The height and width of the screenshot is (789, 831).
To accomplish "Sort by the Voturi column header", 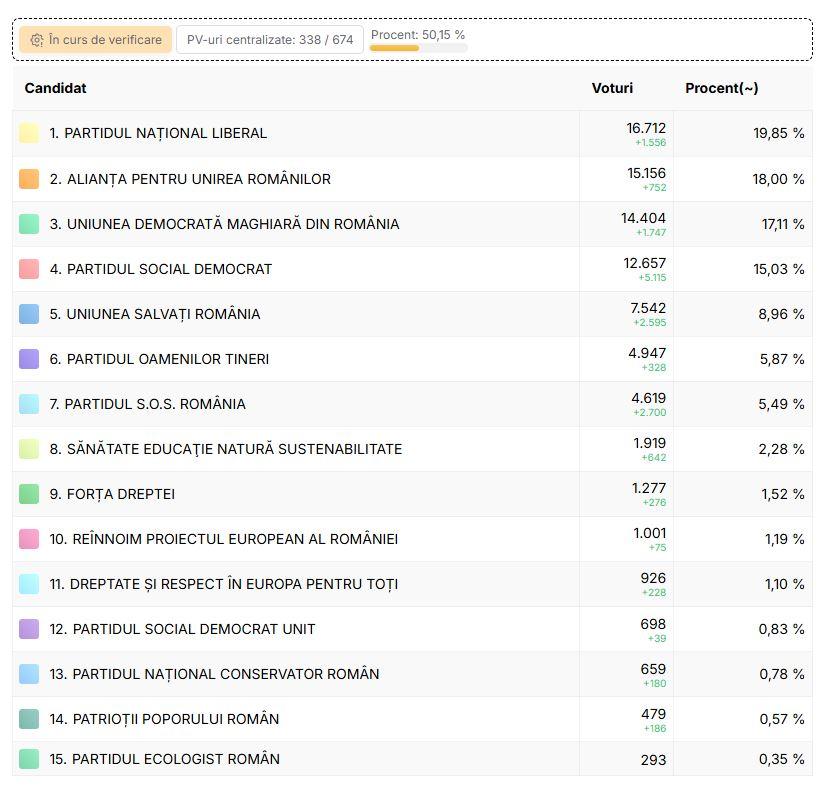I will pyautogui.click(x=612, y=88).
